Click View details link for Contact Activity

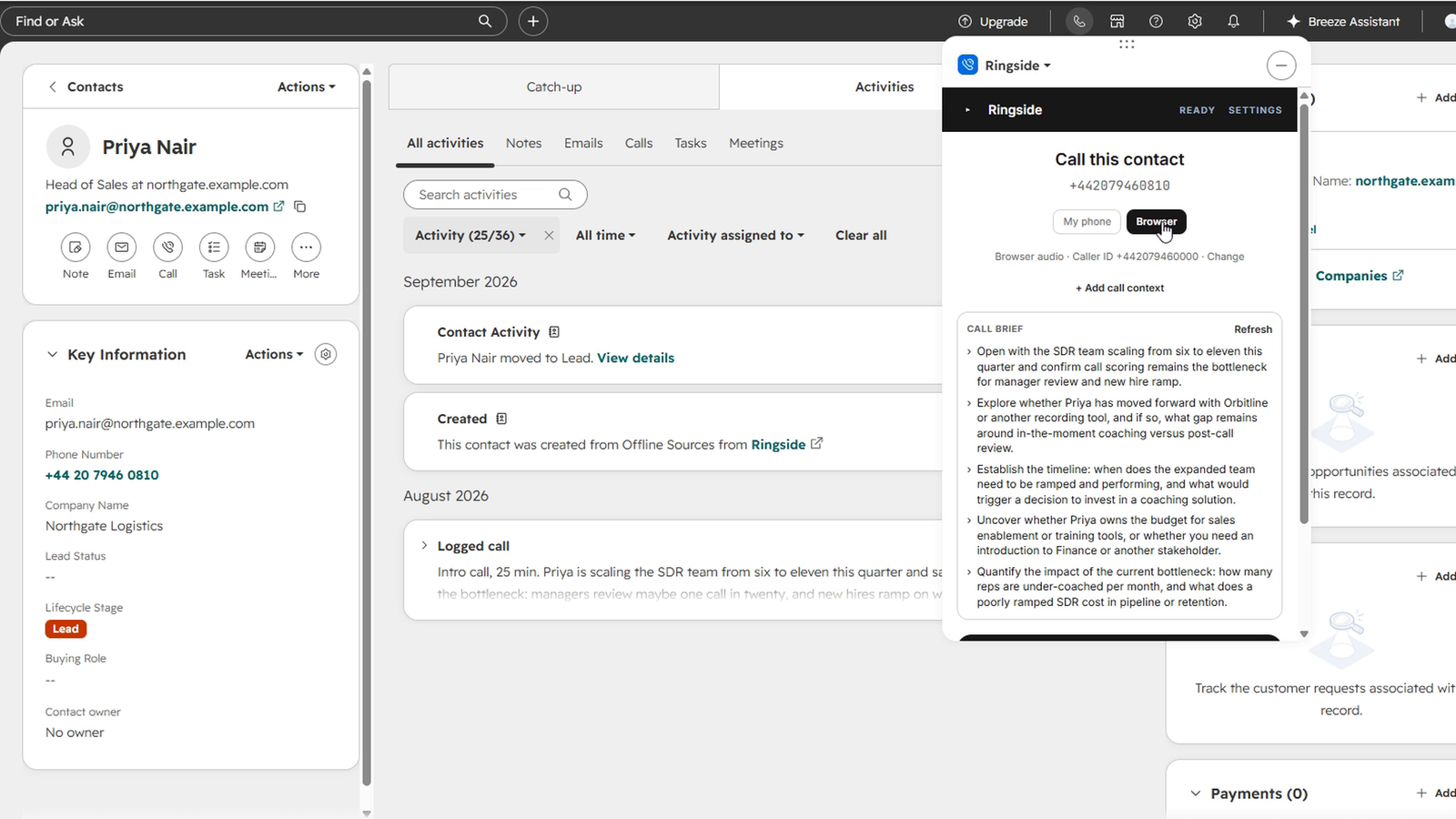(x=635, y=358)
